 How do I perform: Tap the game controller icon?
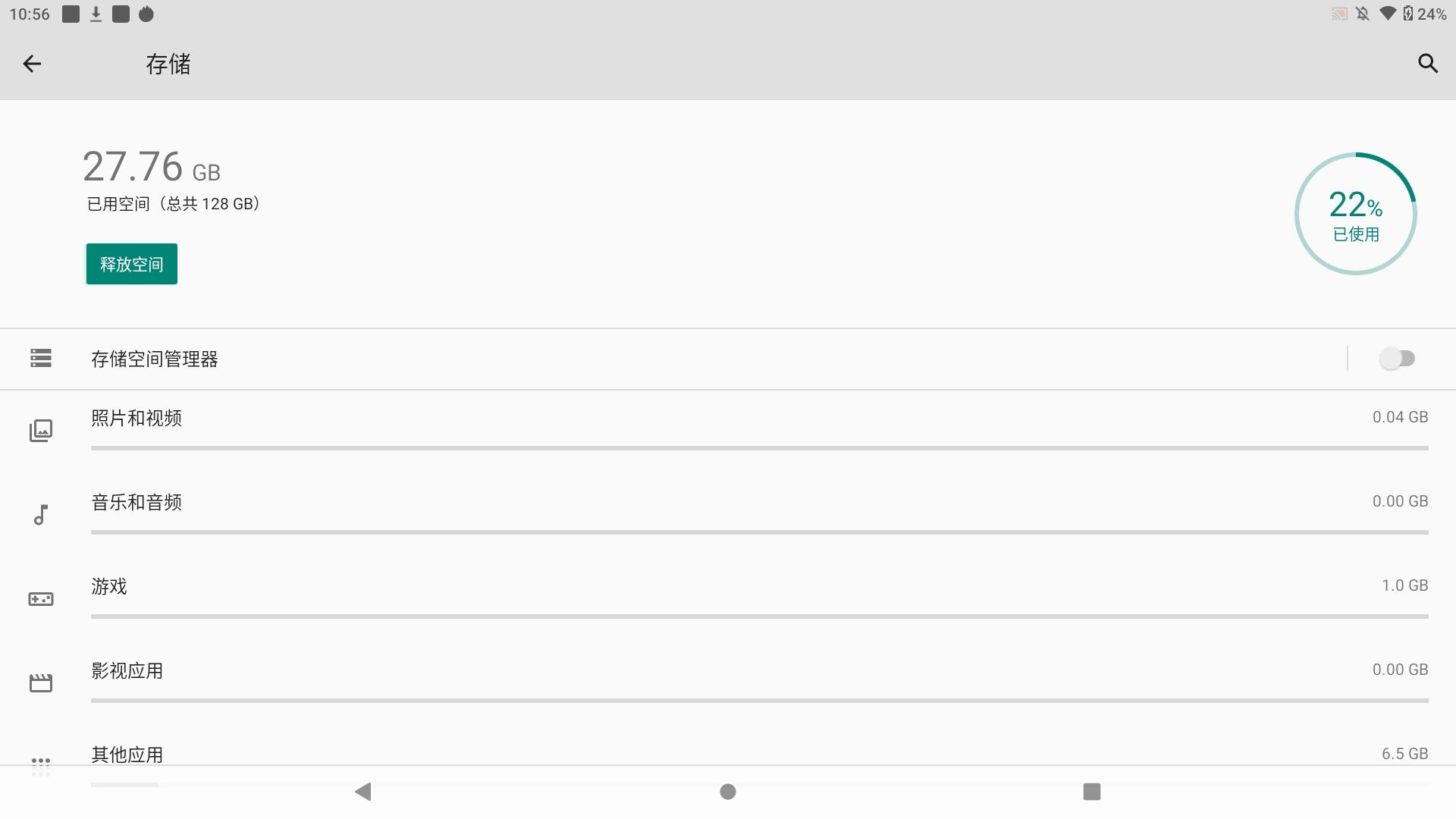click(41, 599)
